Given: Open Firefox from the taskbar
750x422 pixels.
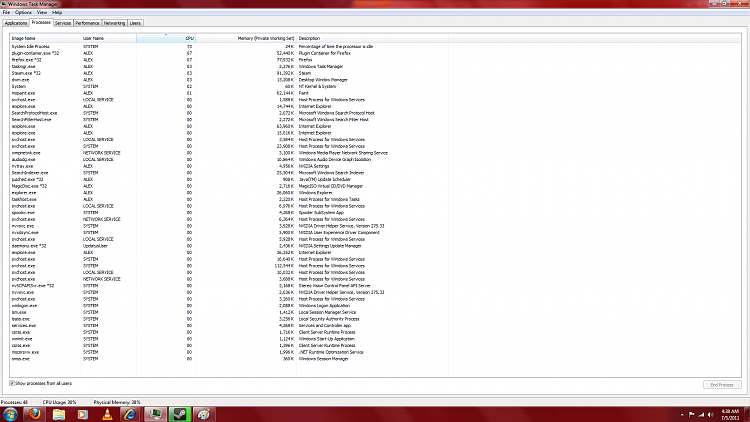Looking at the screenshot, I should (34, 414).
